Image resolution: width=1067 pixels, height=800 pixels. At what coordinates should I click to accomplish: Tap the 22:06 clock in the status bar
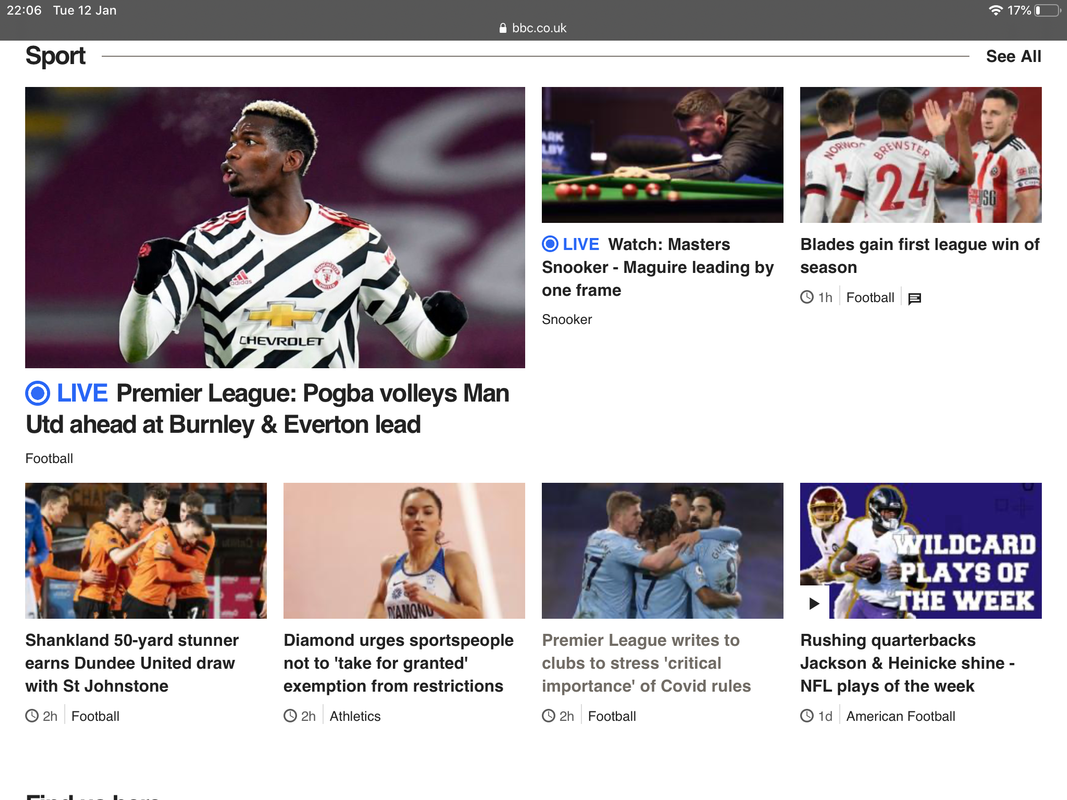tap(24, 10)
